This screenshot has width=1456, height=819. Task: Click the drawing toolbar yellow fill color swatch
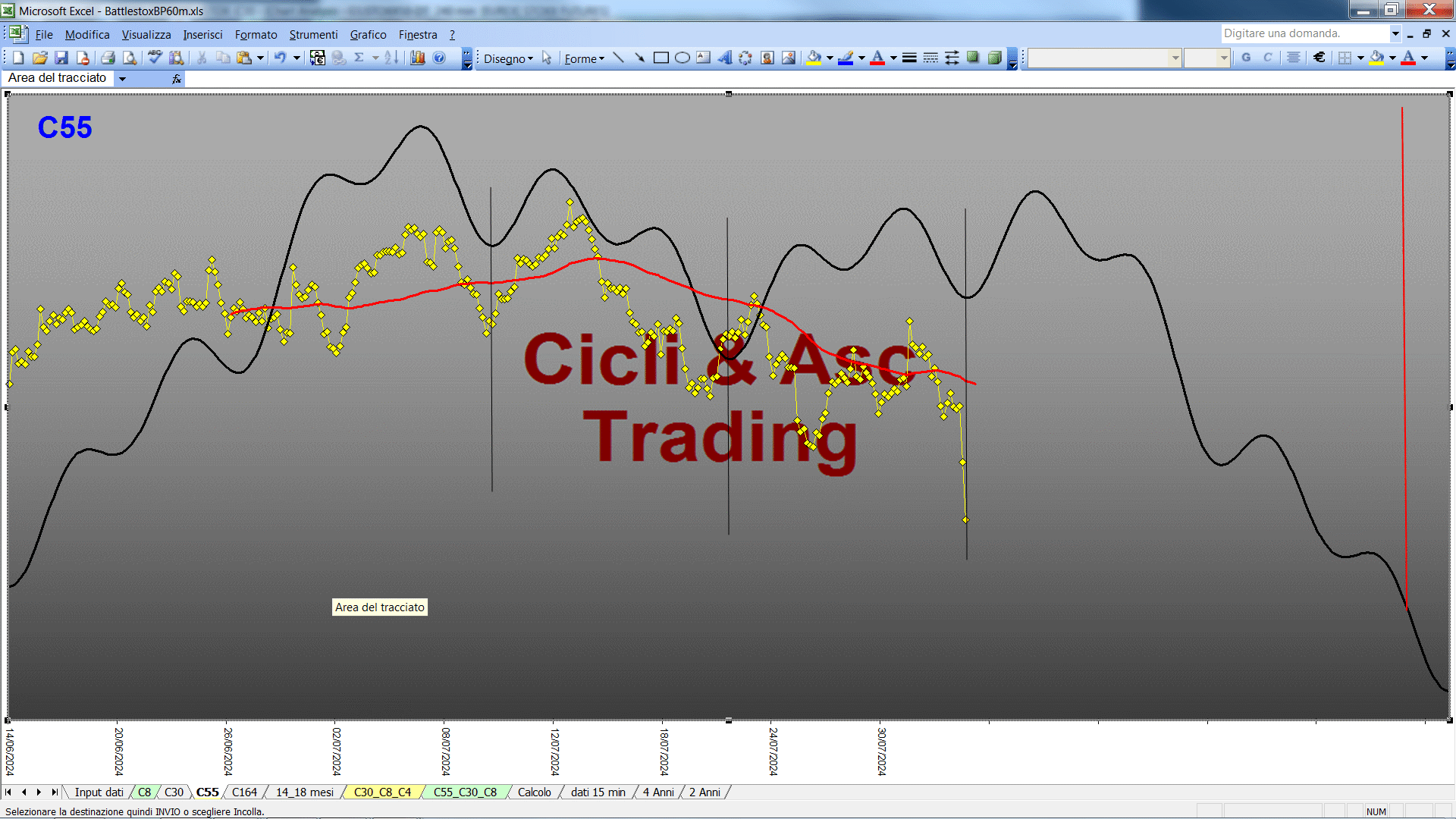814,58
